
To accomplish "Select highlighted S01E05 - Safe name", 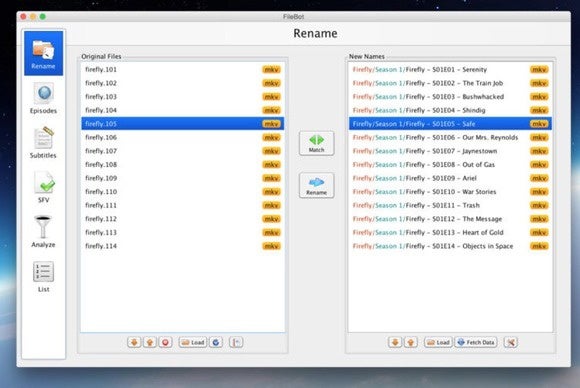I will point(450,124).
